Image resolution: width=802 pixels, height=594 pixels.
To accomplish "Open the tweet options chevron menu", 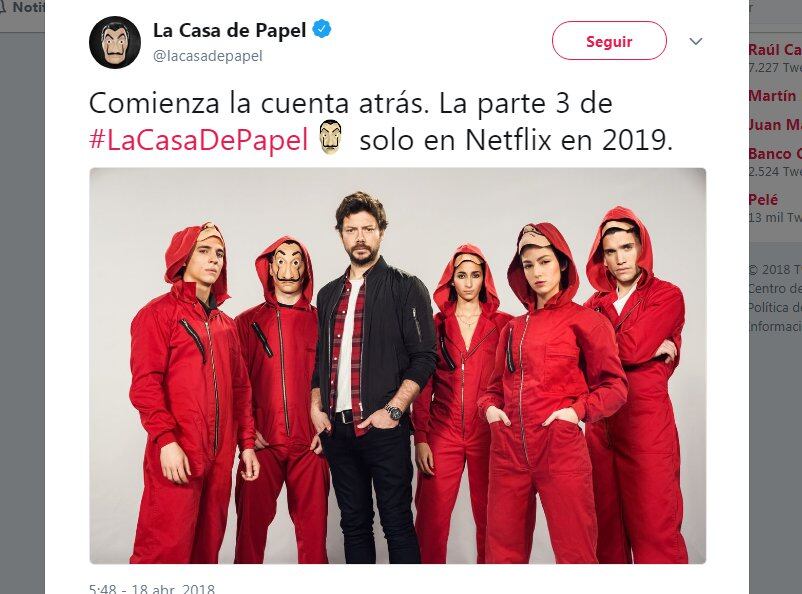I will (x=696, y=41).
